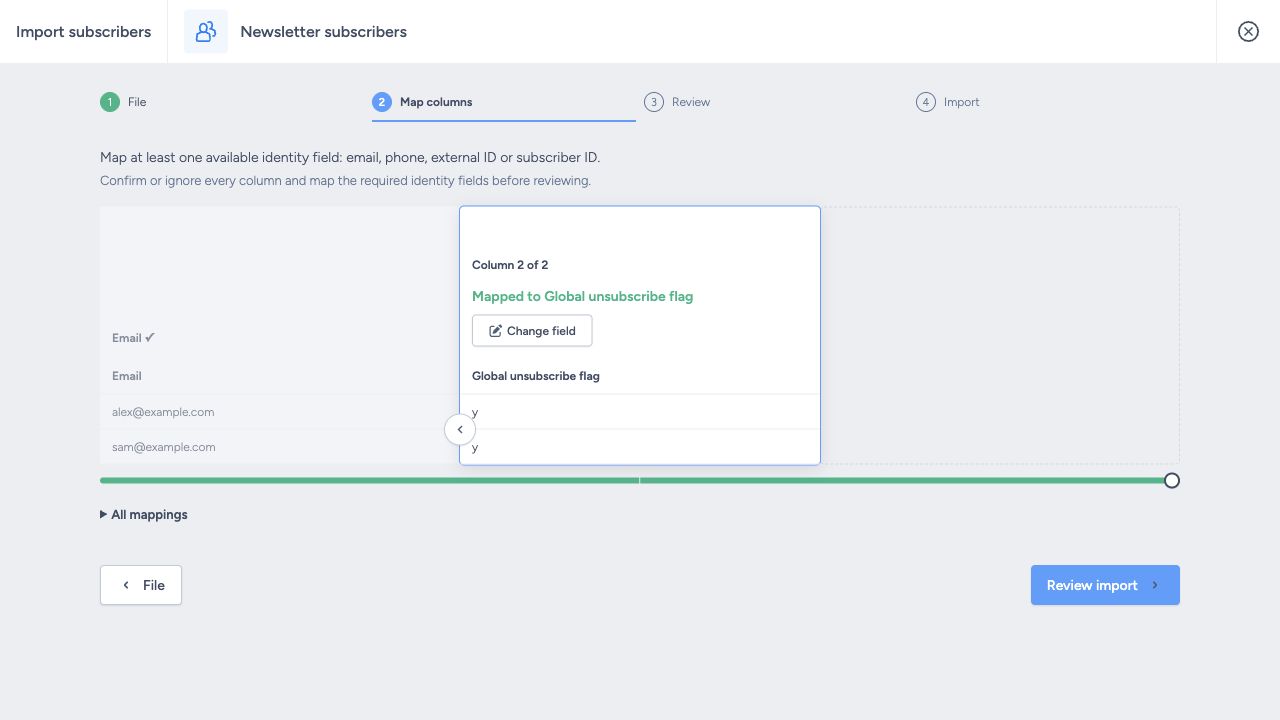This screenshot has height=720, width=1280.
Task: Click the 'Newsletter subscribers' list name
Action: click(x=323, y=32)
